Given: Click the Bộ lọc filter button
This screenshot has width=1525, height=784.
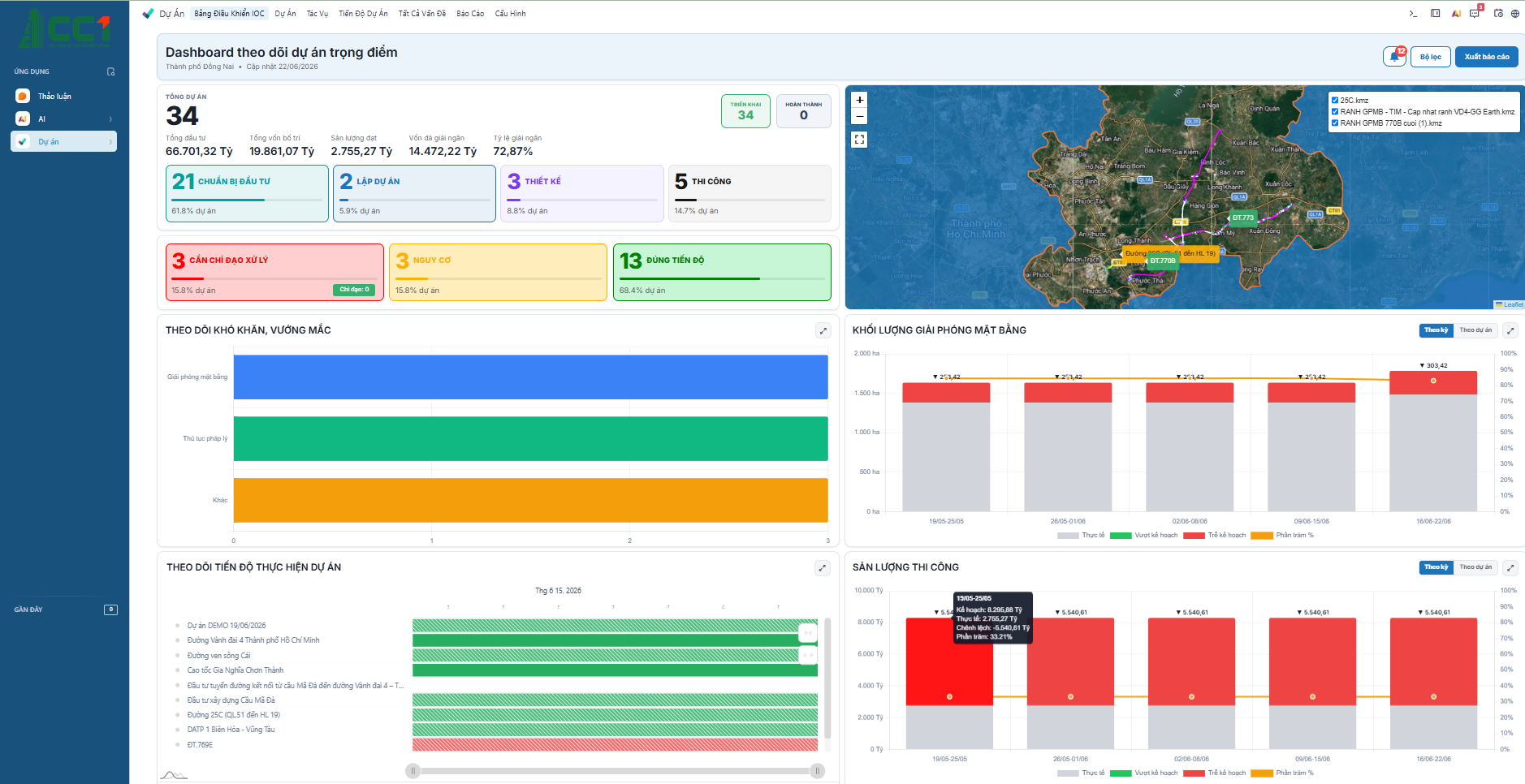Looking at the screenshot, I should click(1430, 57).
